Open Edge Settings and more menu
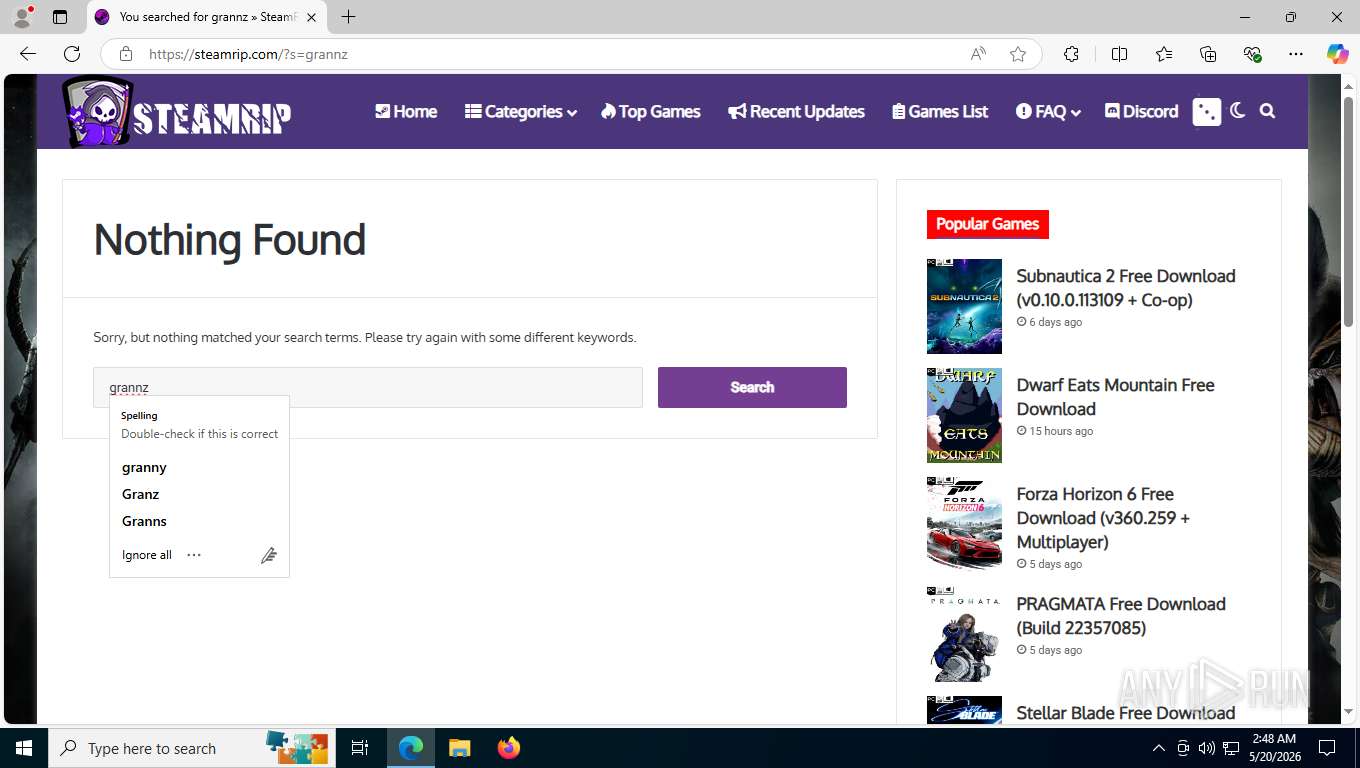Image resolution: width=1360 pixels, height=768 pixels. pos(1296,54)
